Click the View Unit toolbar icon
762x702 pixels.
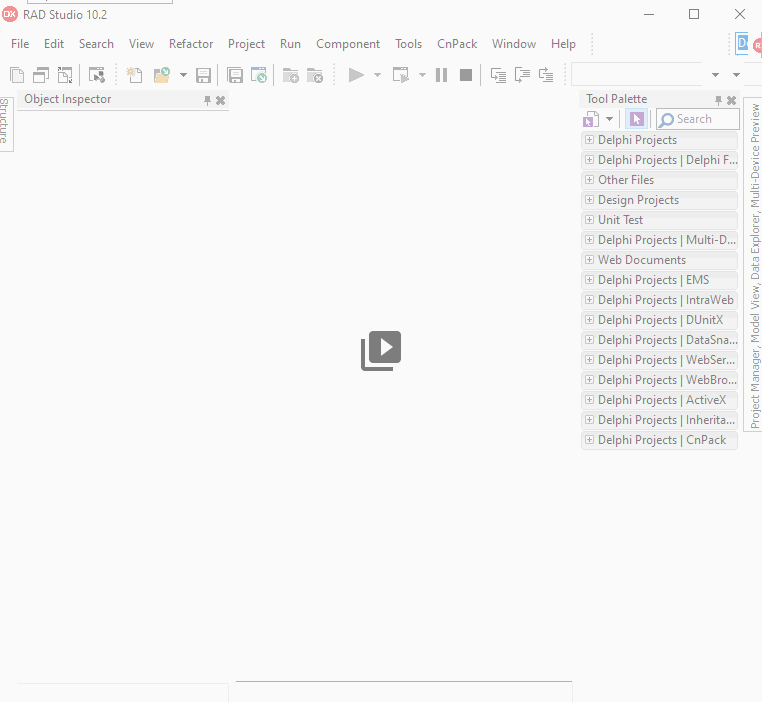pyautogui.click(x=17, y=75)
